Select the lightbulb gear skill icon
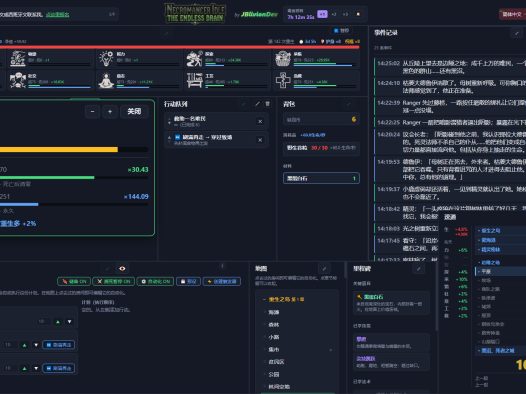Image resolution: width=526 pixels, height=394 pixels. [x=106, y=58]
